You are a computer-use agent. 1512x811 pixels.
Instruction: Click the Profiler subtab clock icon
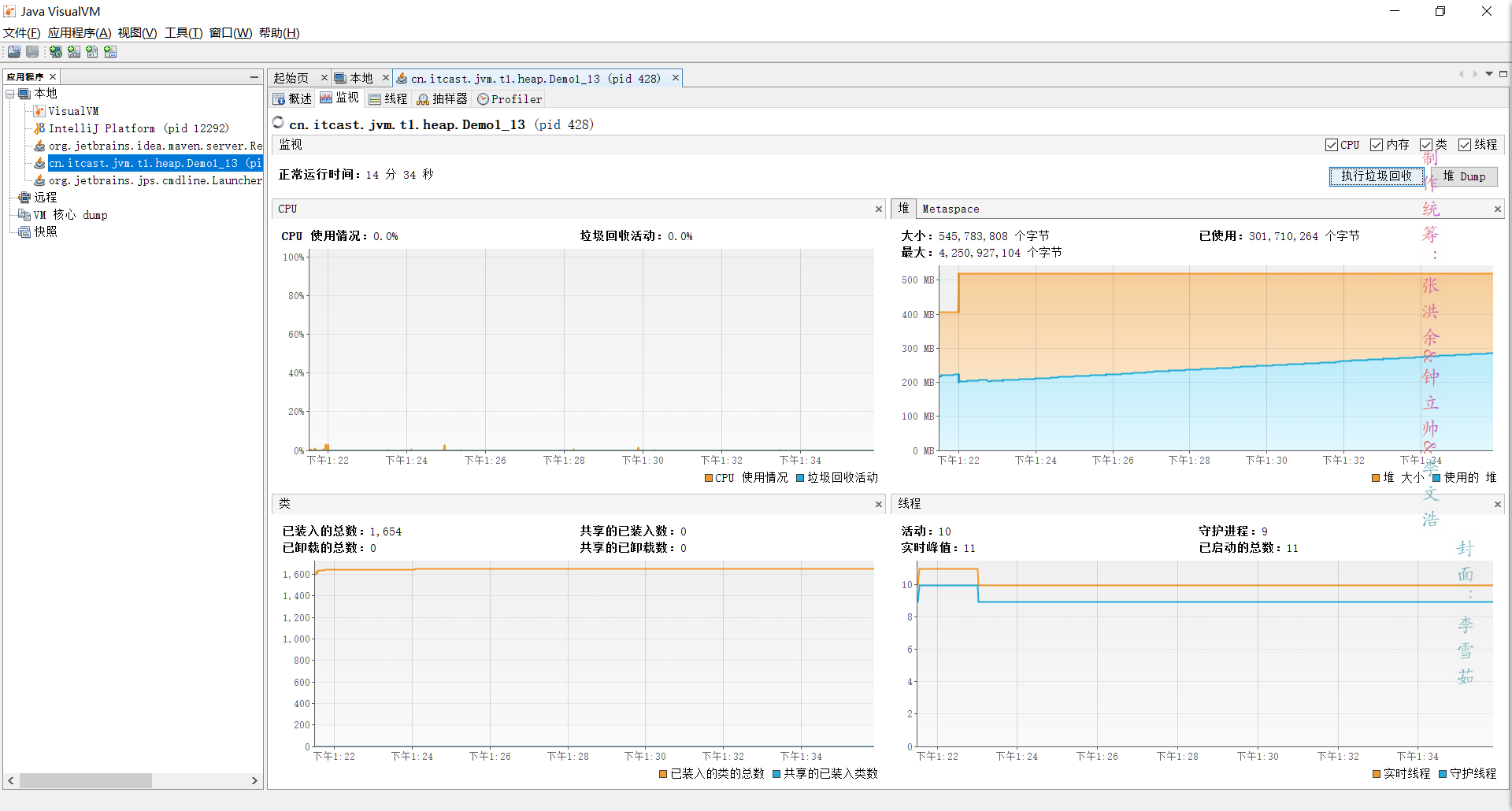pyautogui.click(x=483, y=99)
